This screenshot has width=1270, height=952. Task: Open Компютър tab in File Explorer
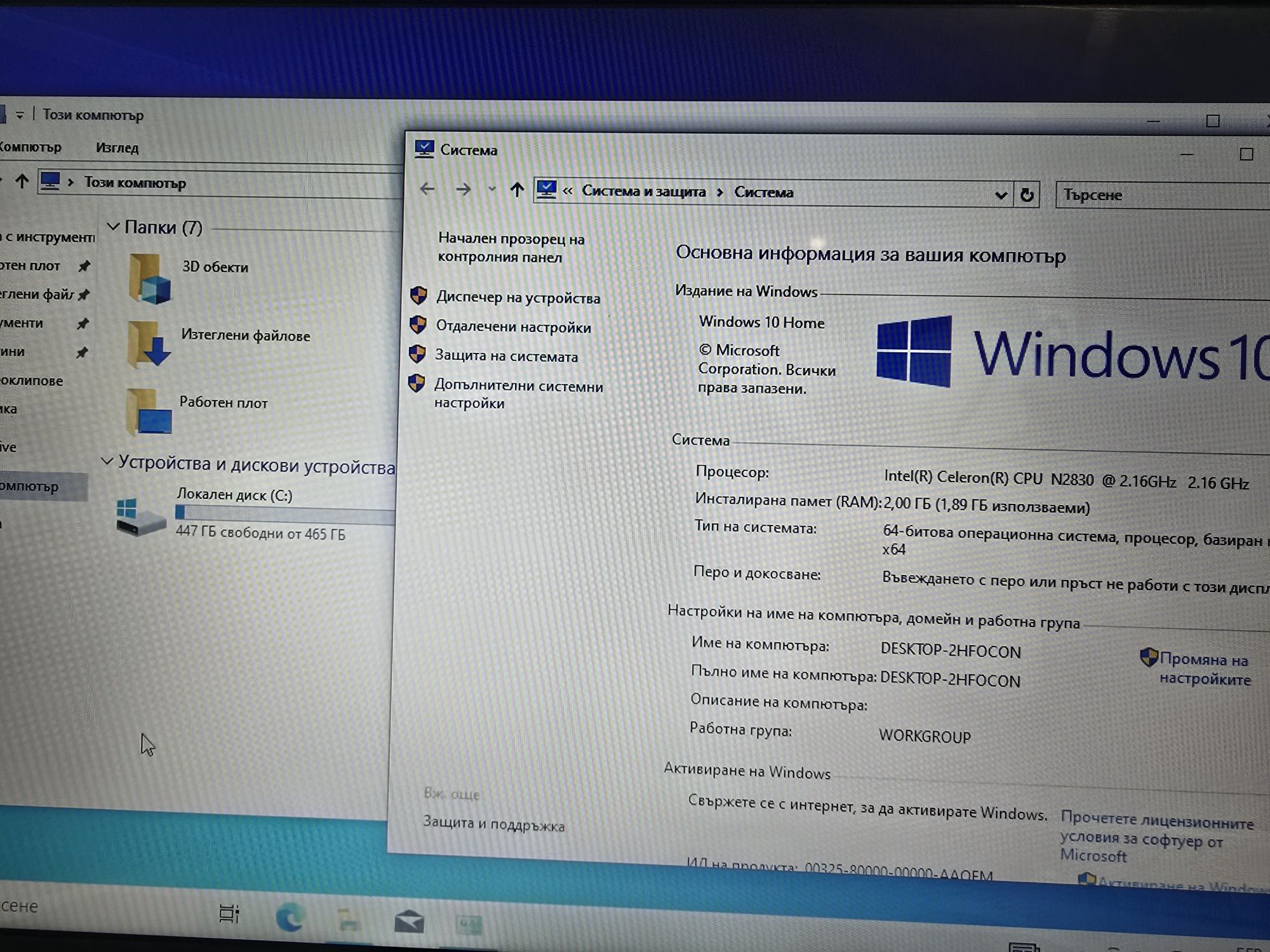click(x=30, y=147)
